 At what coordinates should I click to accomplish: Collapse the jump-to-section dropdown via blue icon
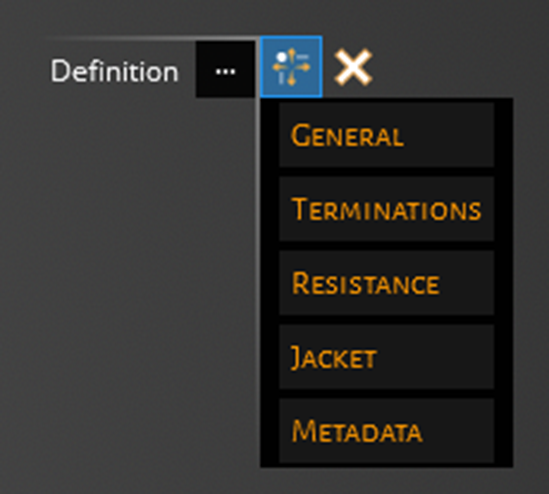coord(291,67)
